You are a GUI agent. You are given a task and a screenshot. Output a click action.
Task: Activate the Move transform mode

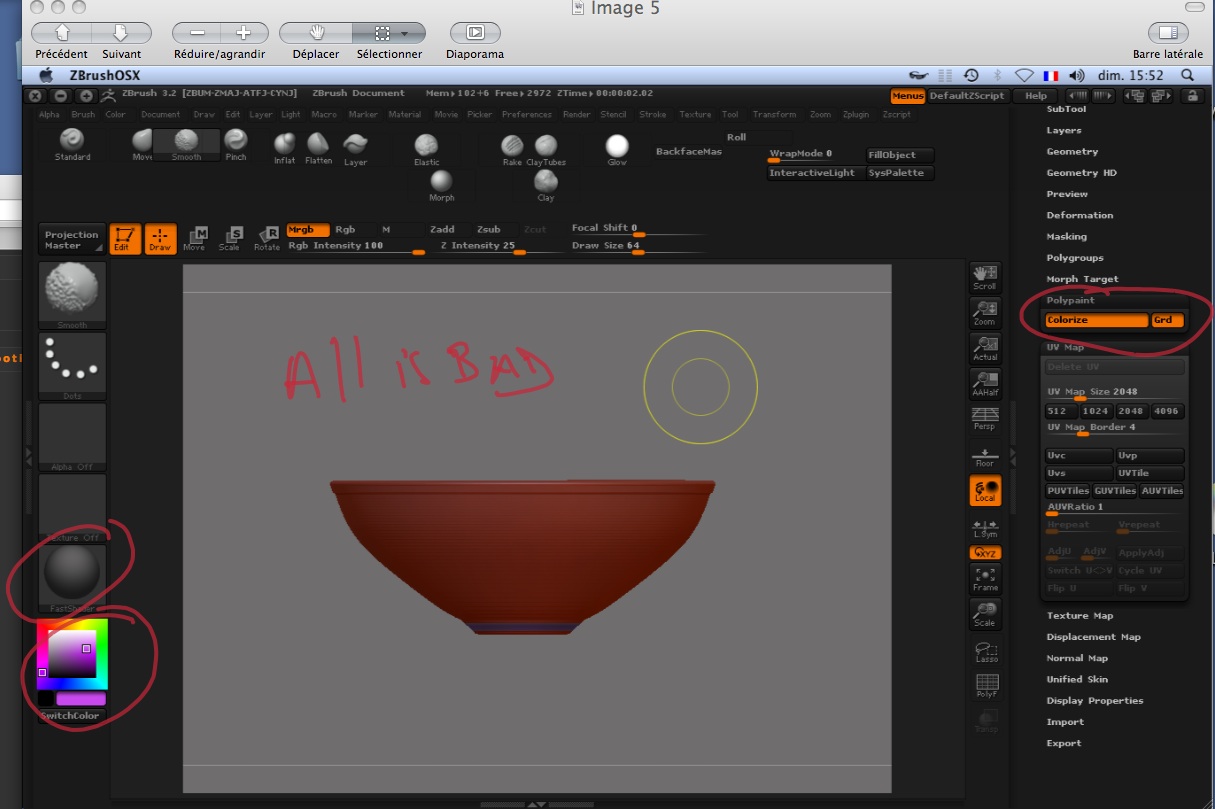click(x=194, y=238)
